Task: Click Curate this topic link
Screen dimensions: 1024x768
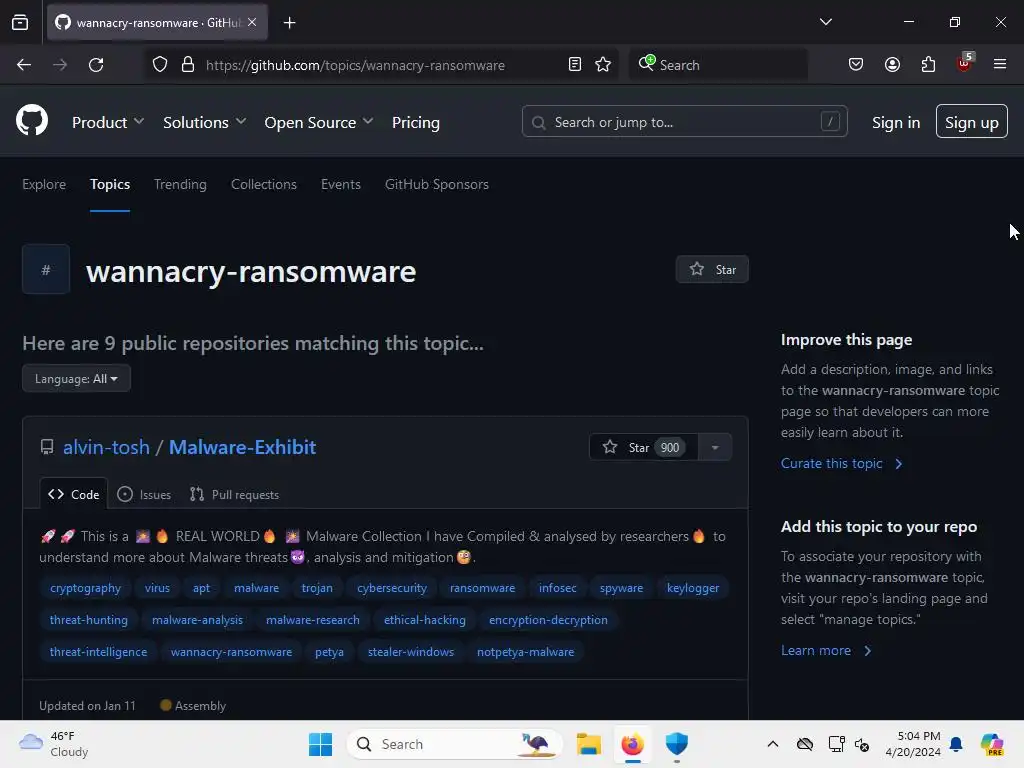Action: pyautogui.click(x=841, y=463)
